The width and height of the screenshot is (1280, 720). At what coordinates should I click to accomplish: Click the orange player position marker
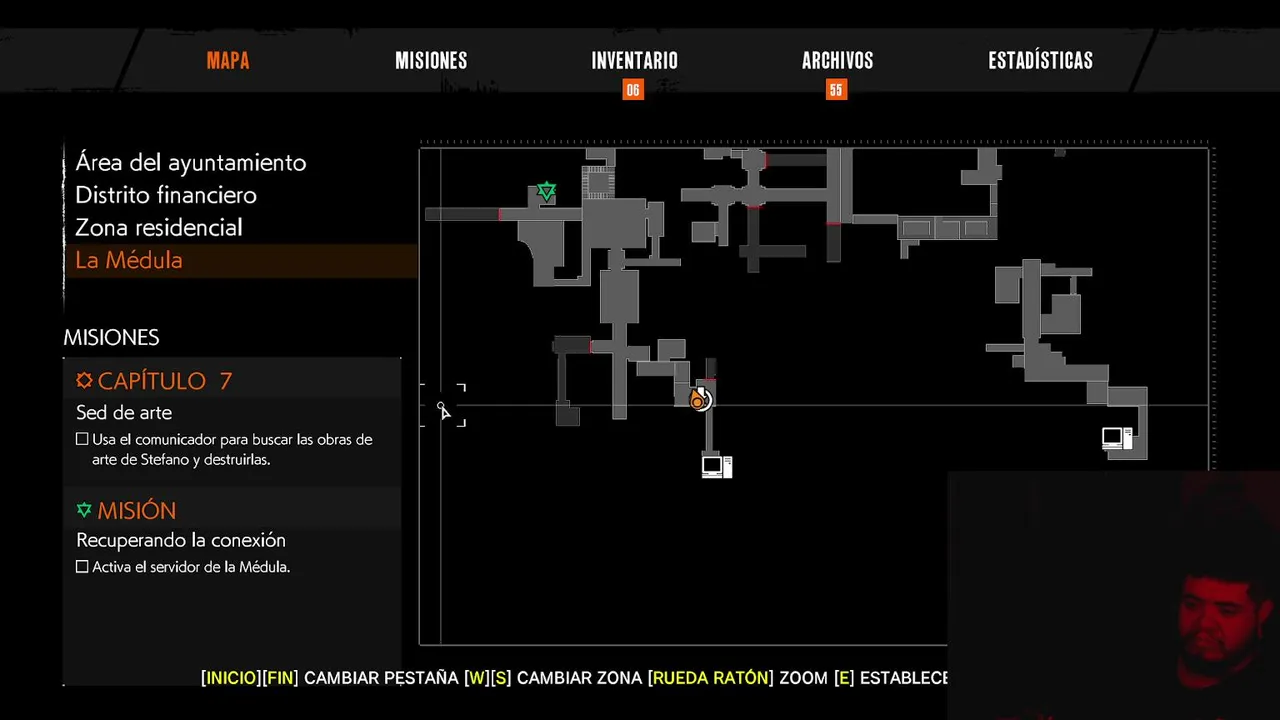coord(699,400)
